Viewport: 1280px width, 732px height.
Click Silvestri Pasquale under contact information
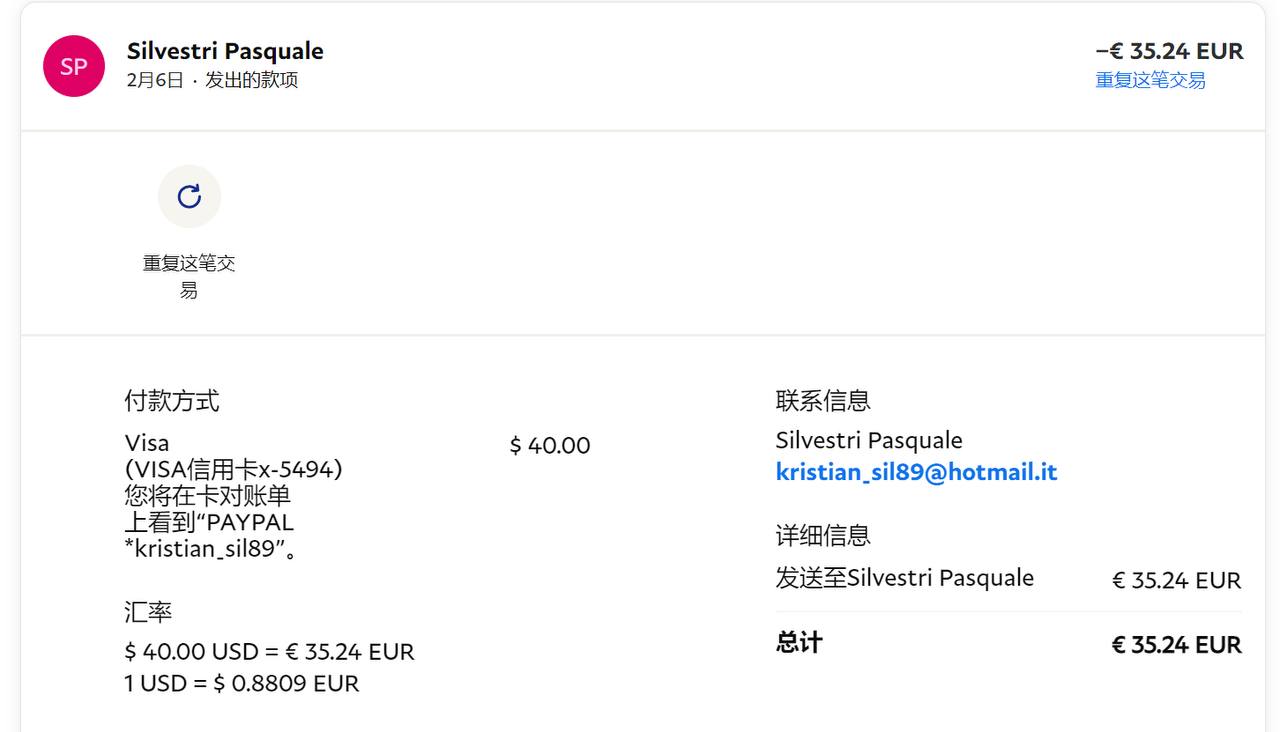[868, 441]
